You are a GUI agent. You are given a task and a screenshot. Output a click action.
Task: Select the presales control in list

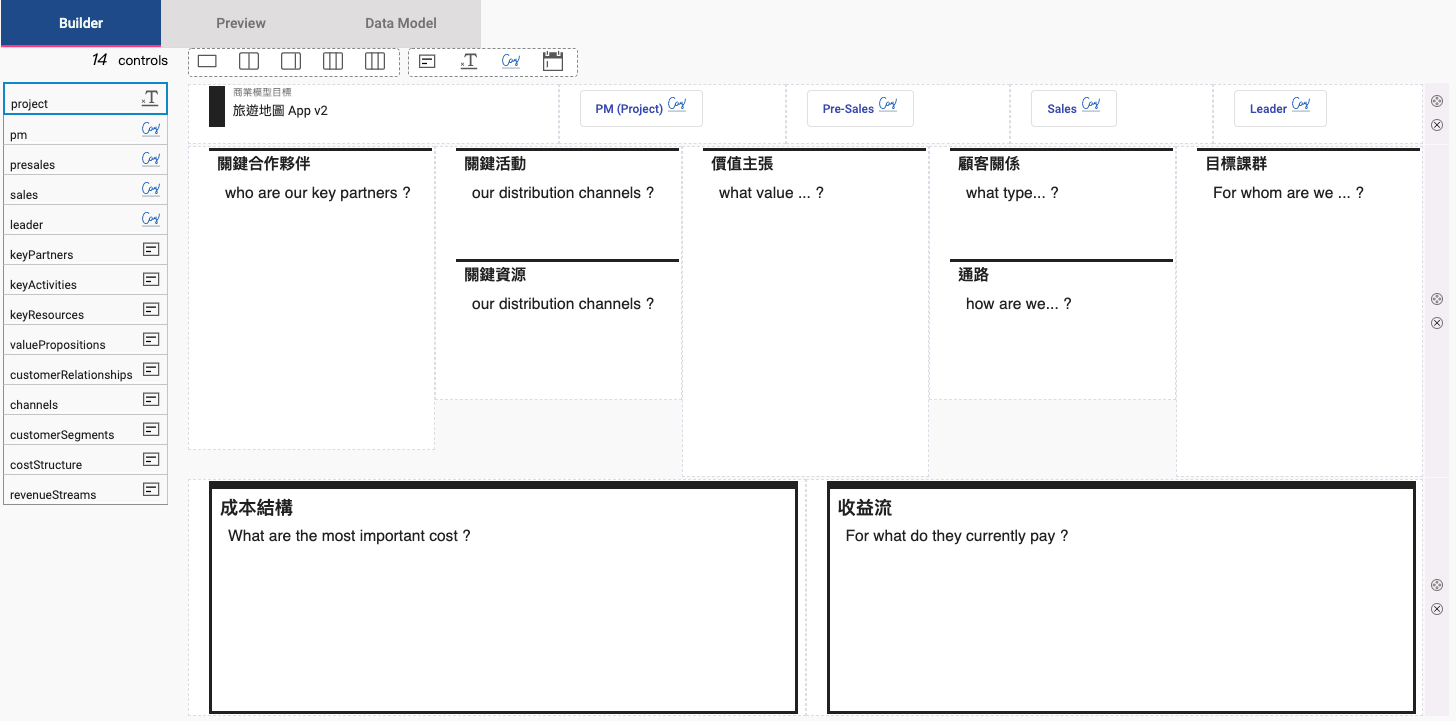coord(86,160)
